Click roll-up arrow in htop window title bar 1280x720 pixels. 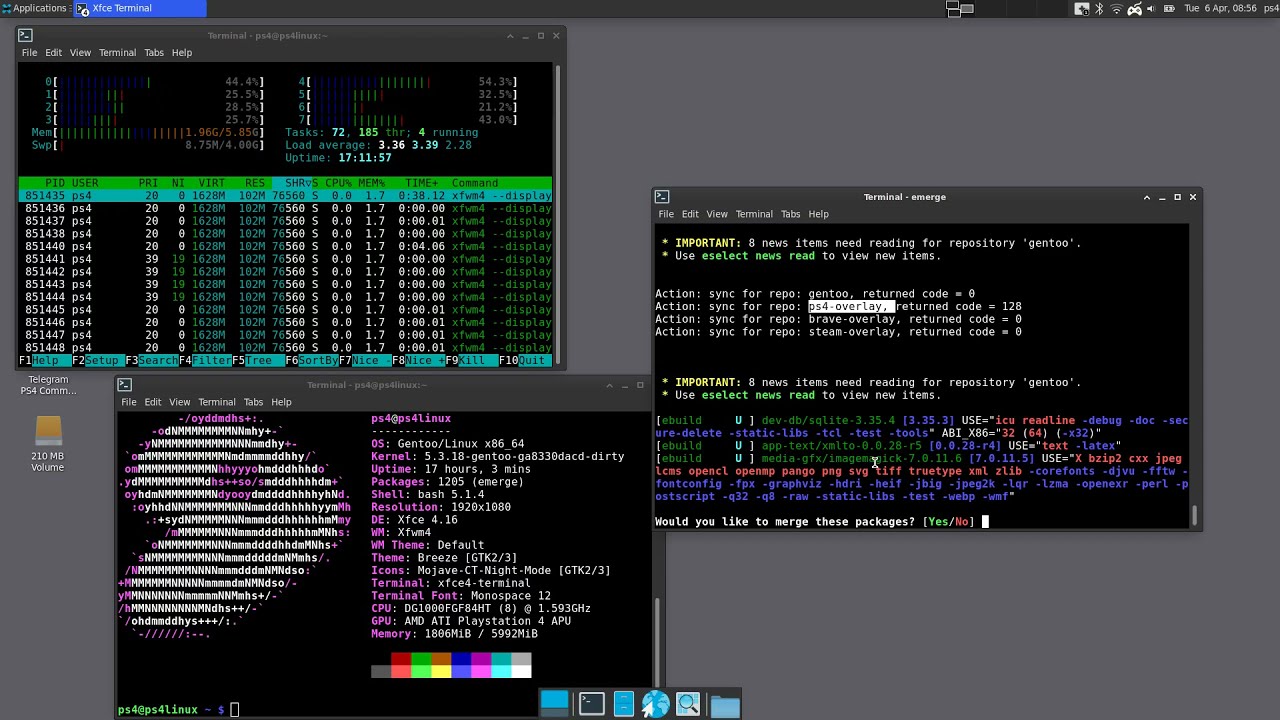coord(510,36)
